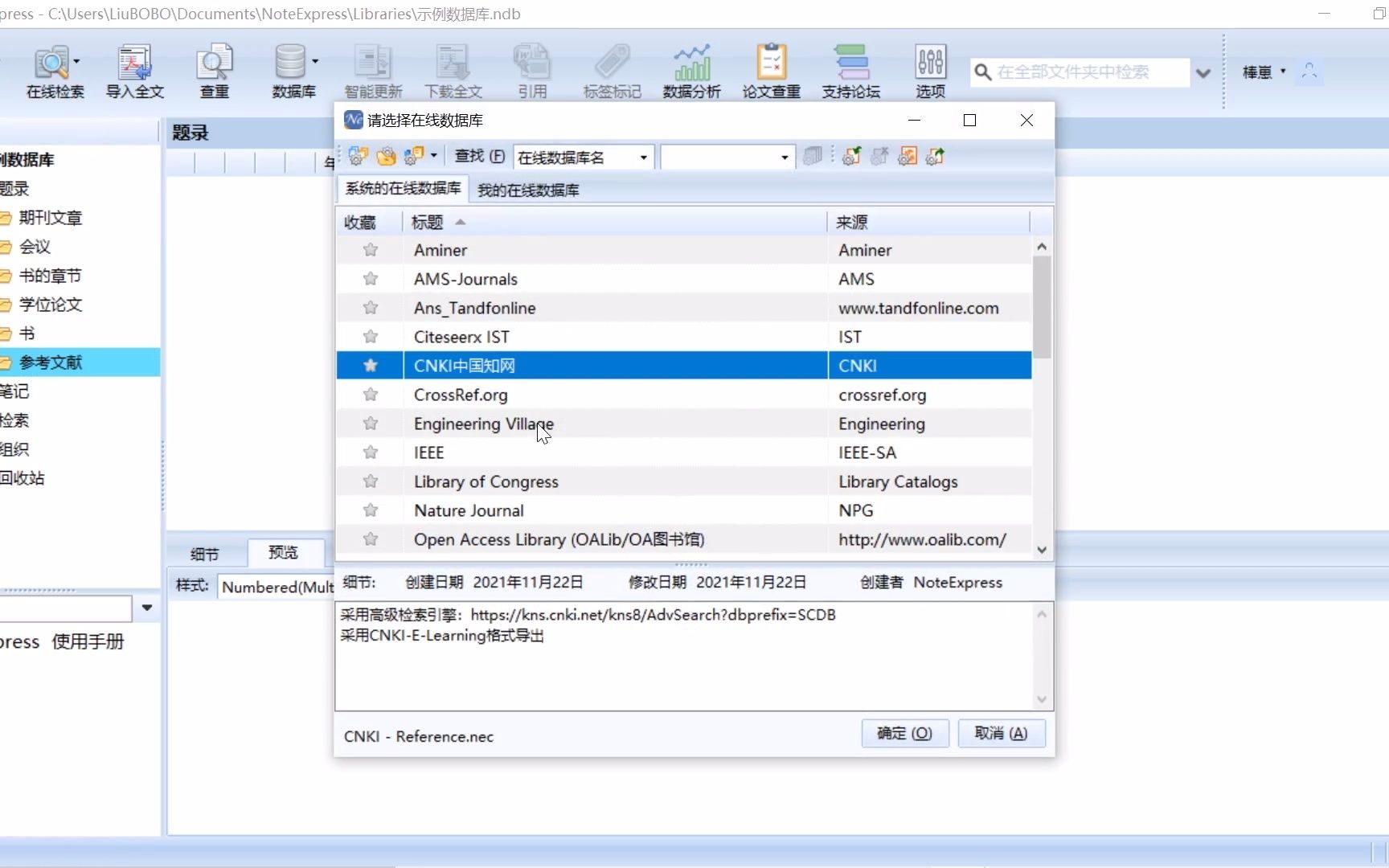This screenshot has height=868, width=1389.
Task: Click the magnifier icon in the search box
Action: pyautogui.click(x=982, y=72)
